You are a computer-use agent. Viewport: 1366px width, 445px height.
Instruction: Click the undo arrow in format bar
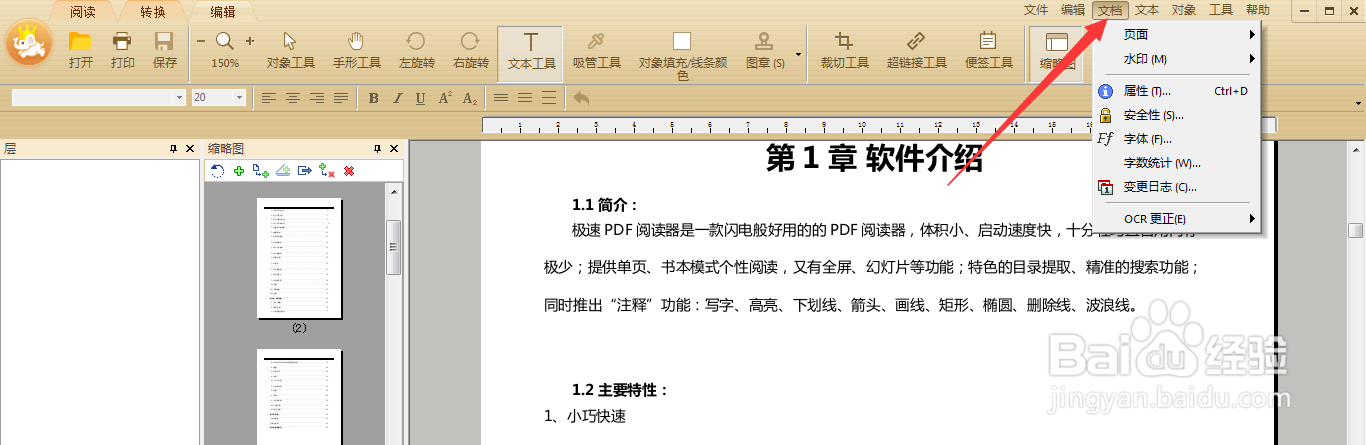pyautogui.click(x=581, y=98)
